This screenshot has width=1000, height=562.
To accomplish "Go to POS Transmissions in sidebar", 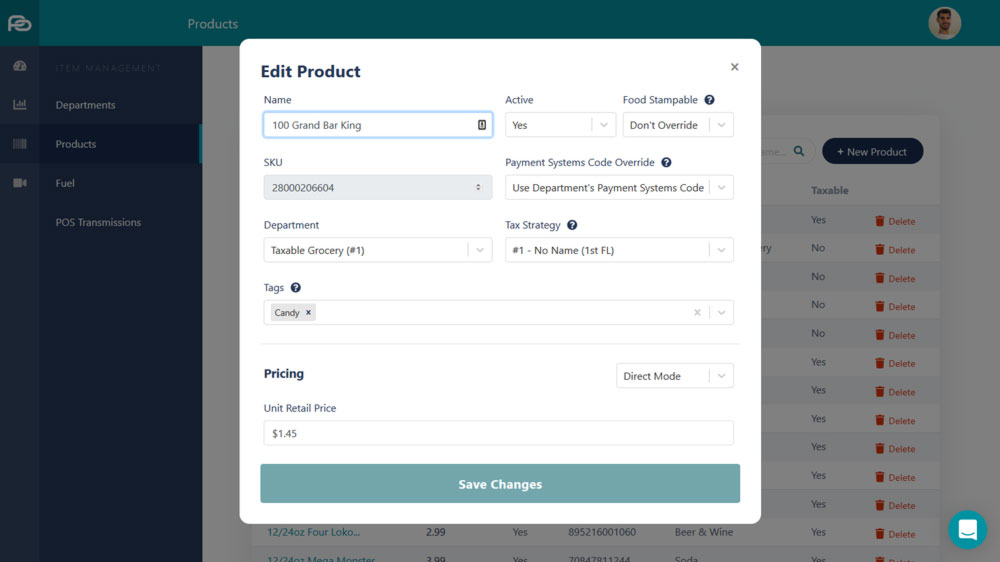I will 98,222.
